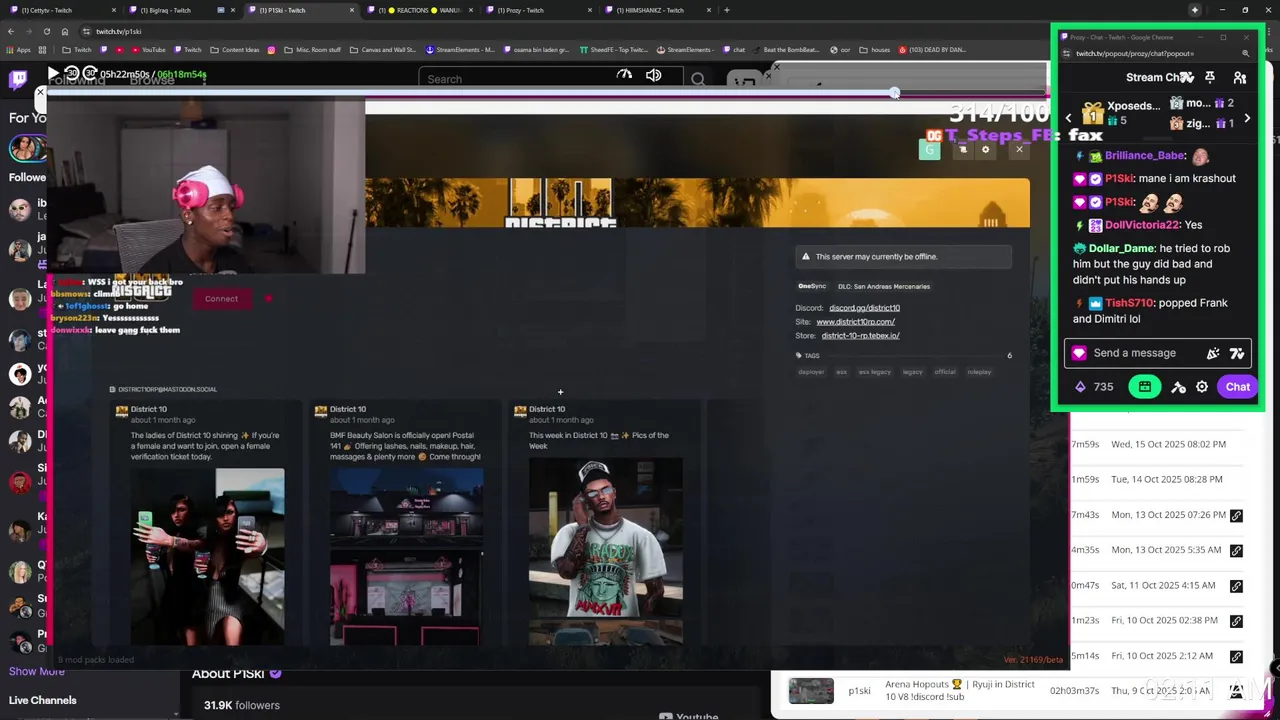Click the username TishS710 in chat
The height and width of the screenshot is (720, 1280).
[x=1130, y=303]
